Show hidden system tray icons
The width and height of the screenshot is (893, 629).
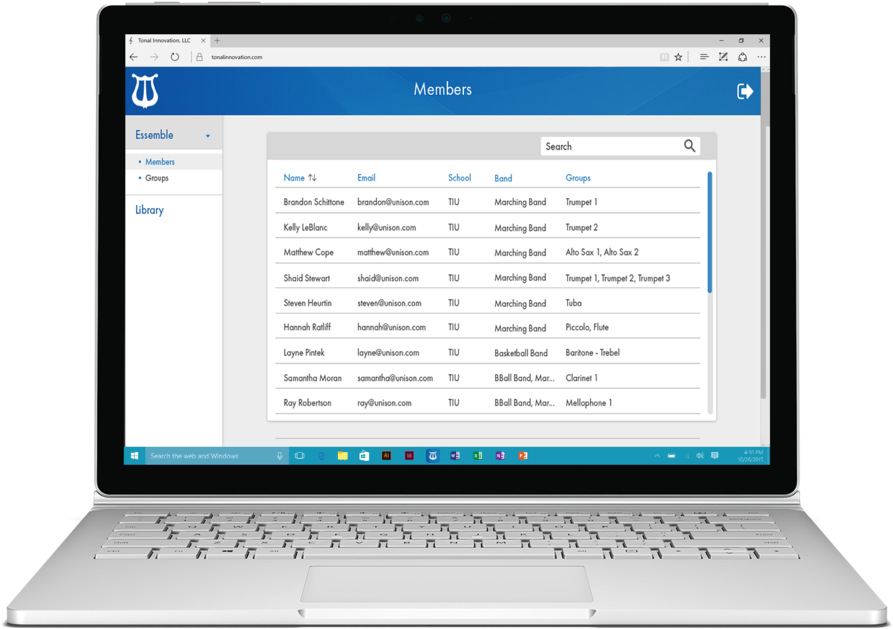point(658,456)
